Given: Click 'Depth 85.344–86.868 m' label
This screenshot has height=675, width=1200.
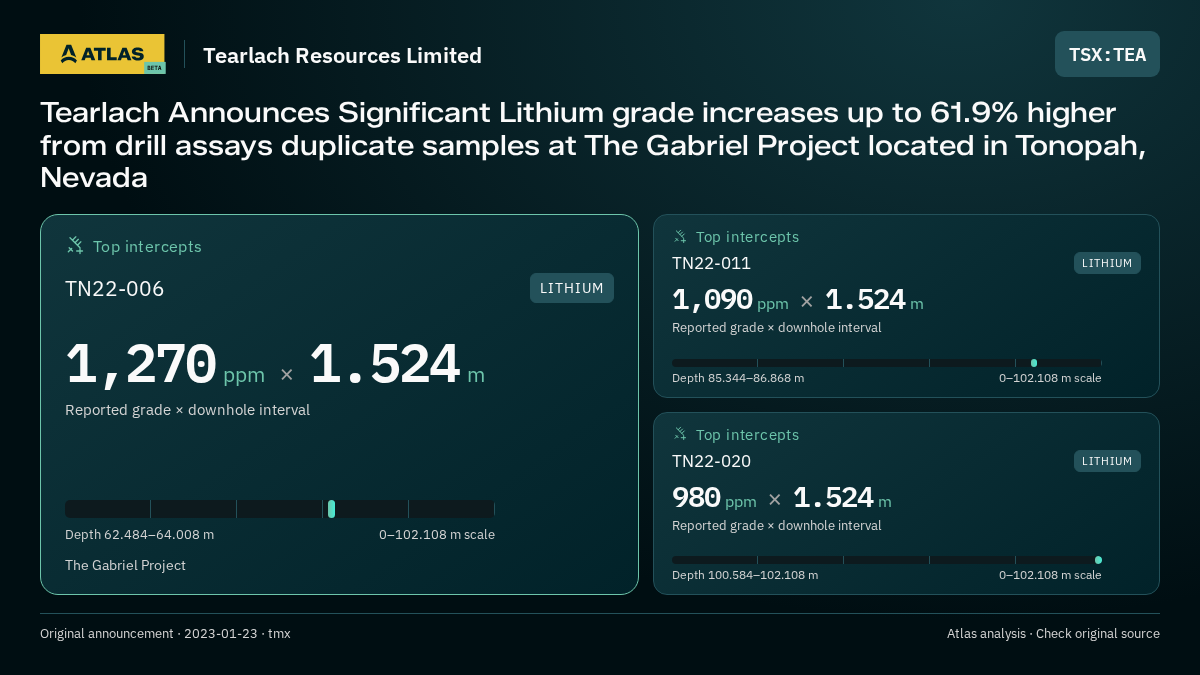Looking at the screenshot, I should tap(738, 378).
